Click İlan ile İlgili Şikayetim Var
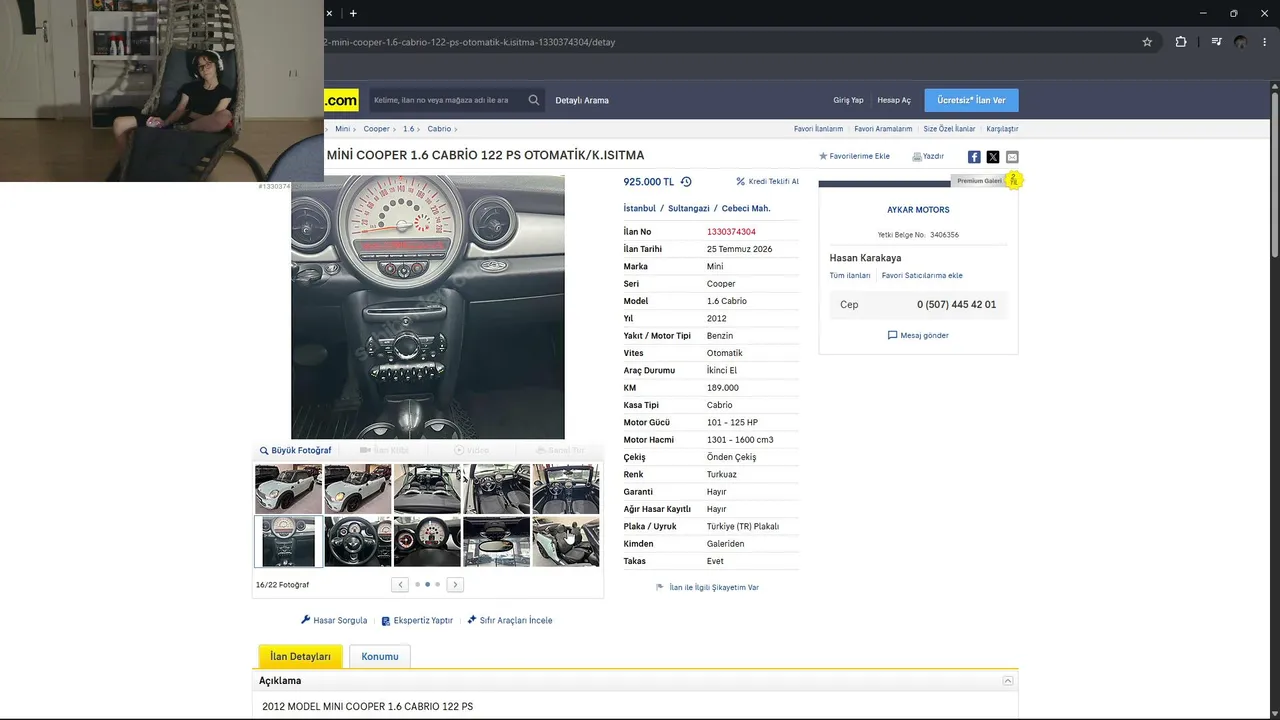Screen dimensions: 1280x720 point(707,588)
